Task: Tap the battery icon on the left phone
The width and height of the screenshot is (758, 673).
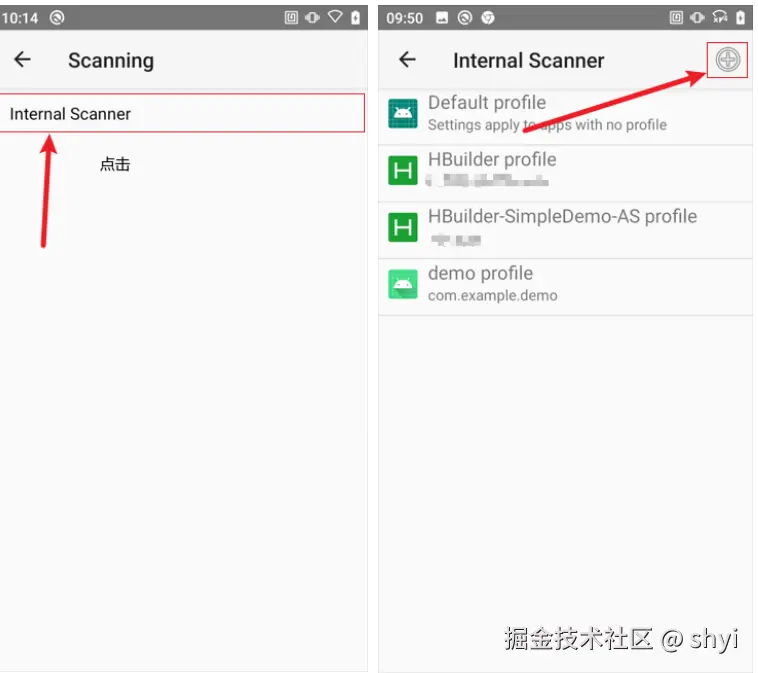Action: pyautogui.click(x=355, y=18)
